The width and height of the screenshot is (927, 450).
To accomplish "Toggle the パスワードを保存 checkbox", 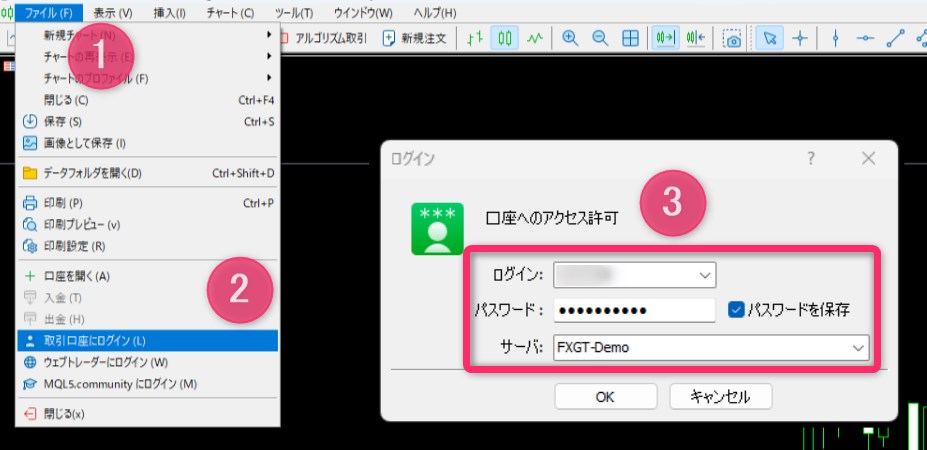I will point(736,310).
